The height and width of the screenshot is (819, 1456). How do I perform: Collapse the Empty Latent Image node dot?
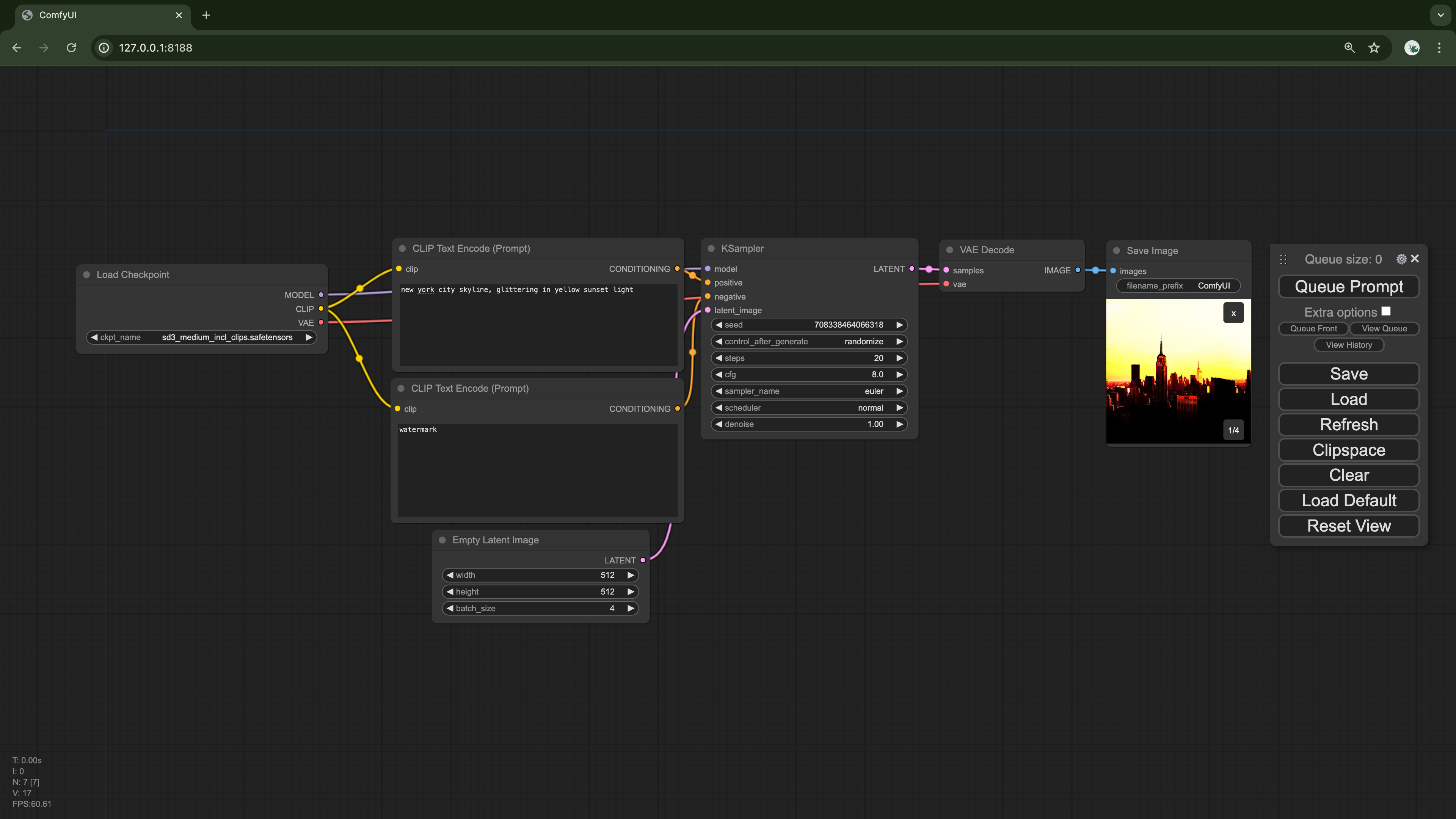pyautogui.click(x=443, y=540)
